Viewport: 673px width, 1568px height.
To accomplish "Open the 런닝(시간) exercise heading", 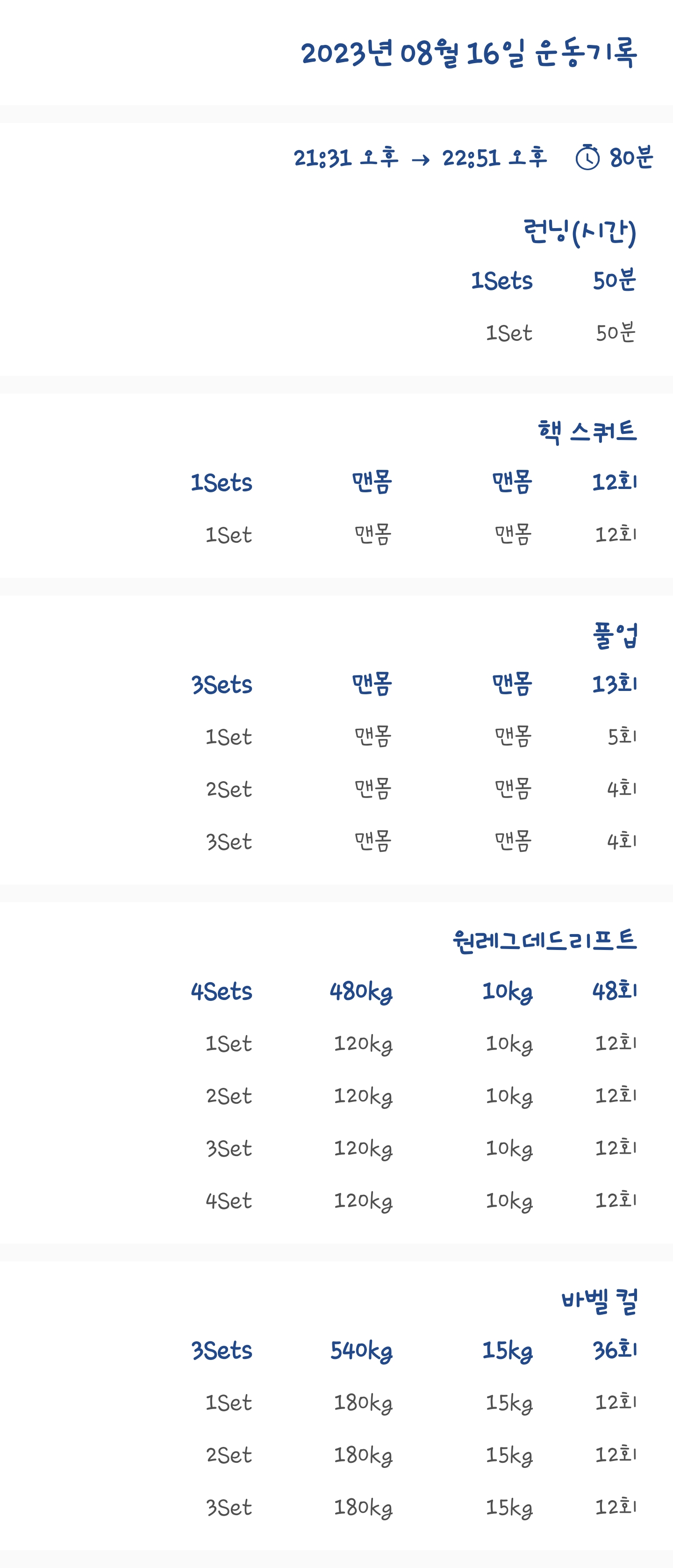I will click(x=579, y=231).
